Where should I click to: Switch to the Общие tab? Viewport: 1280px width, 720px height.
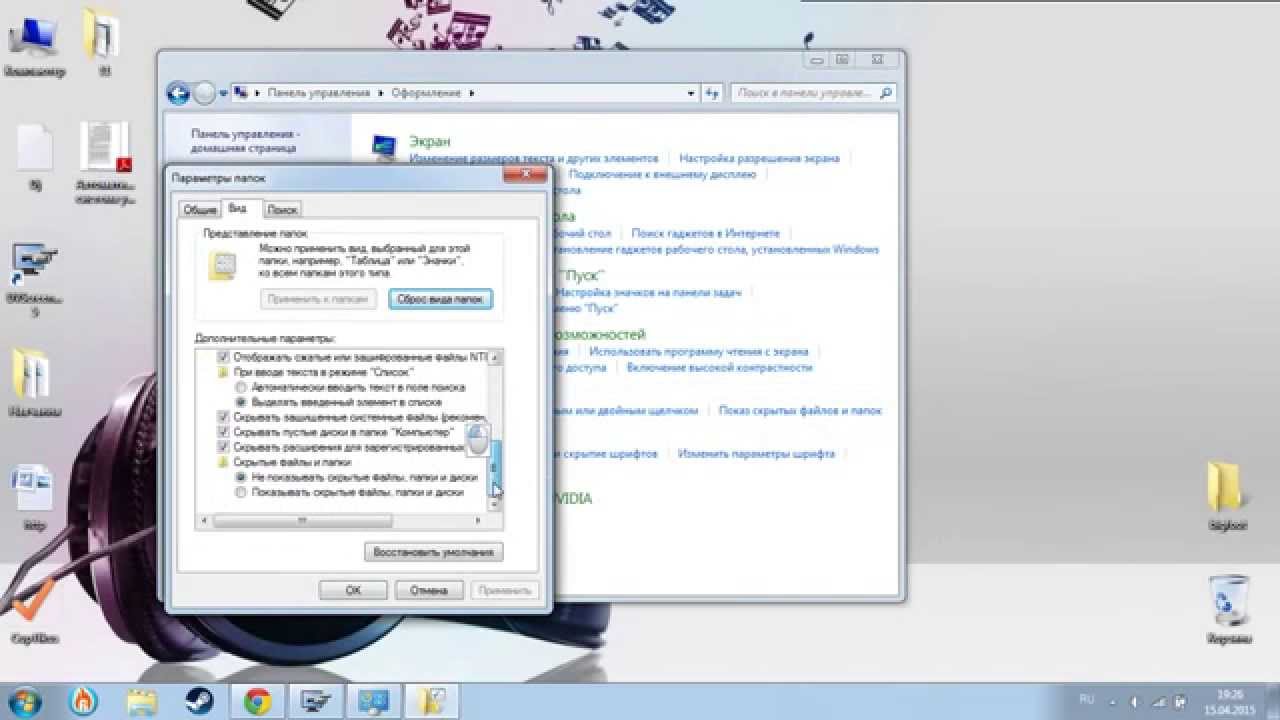click(x=200, y=209)
